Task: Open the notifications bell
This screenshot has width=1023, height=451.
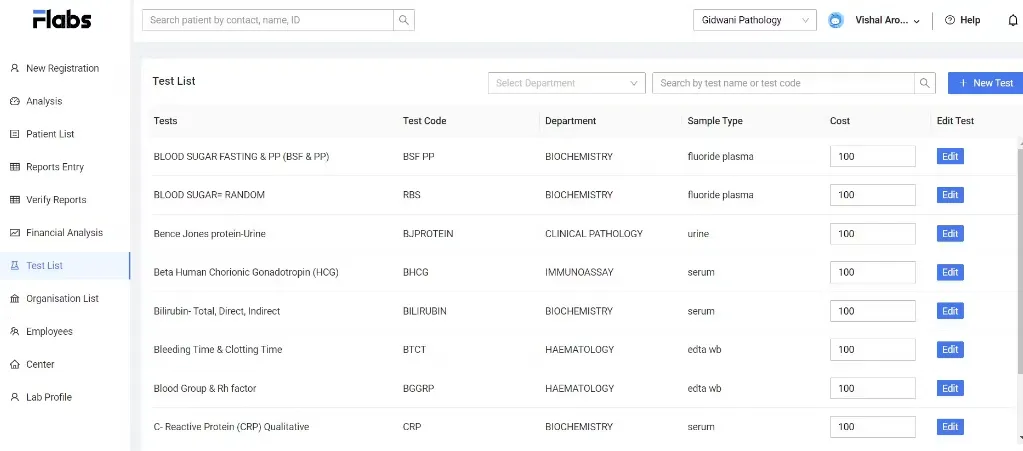Action: click(1013, 20)
